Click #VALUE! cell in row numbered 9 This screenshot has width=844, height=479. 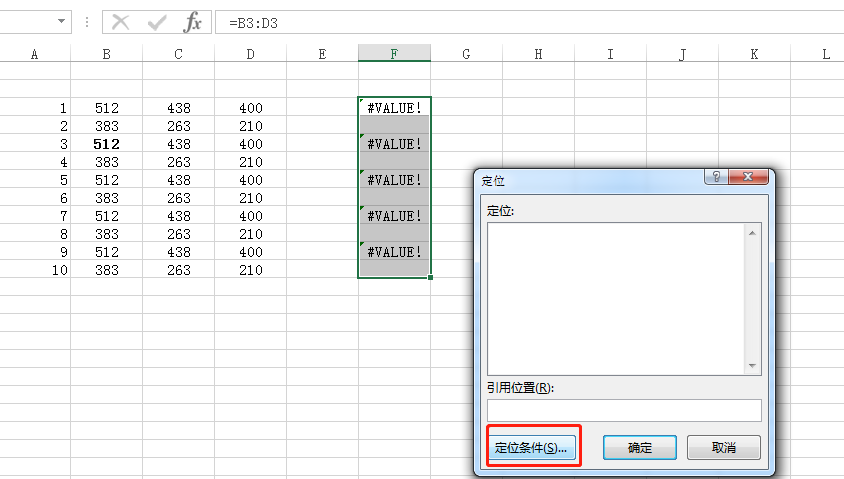(x=395, y=251)
